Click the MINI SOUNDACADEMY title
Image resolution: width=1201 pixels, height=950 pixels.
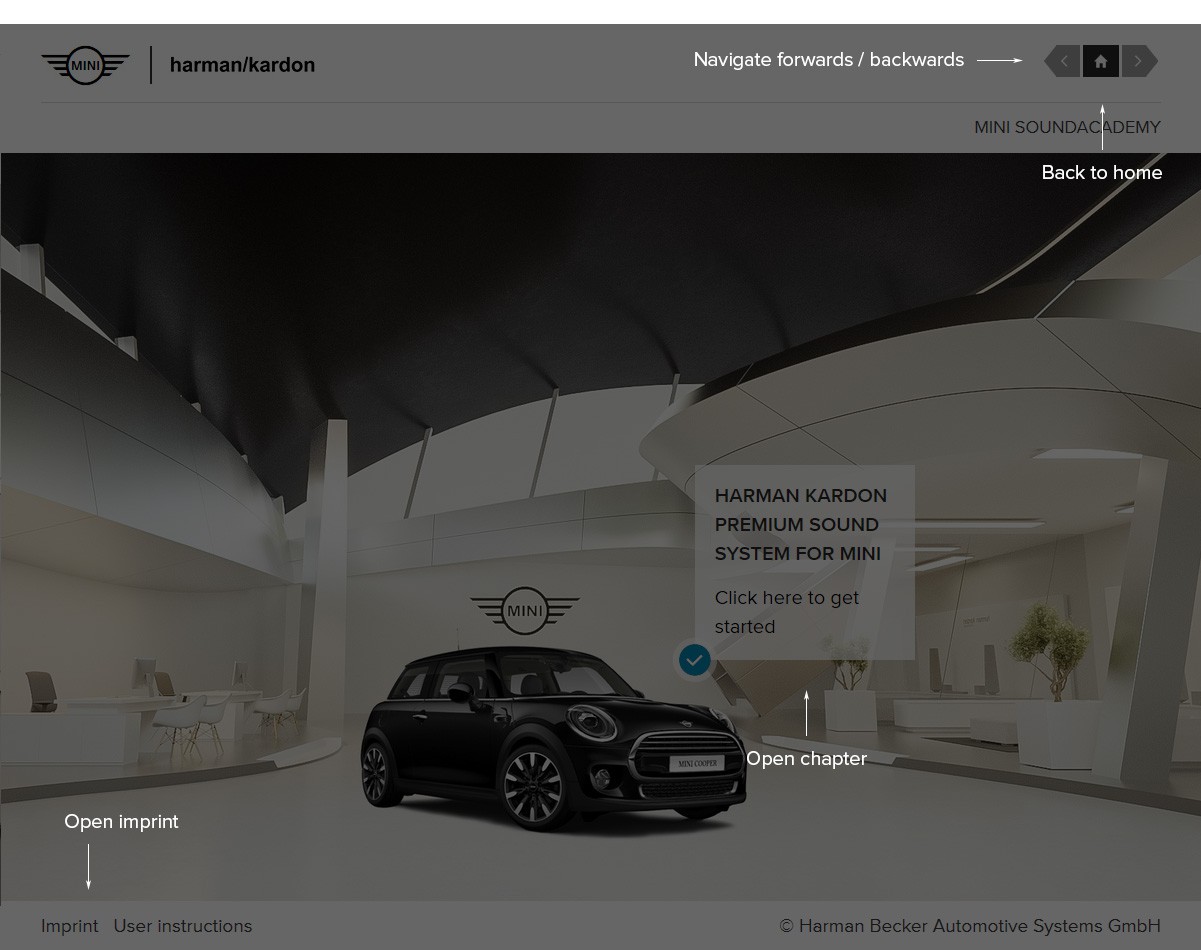click(1067, 127)
